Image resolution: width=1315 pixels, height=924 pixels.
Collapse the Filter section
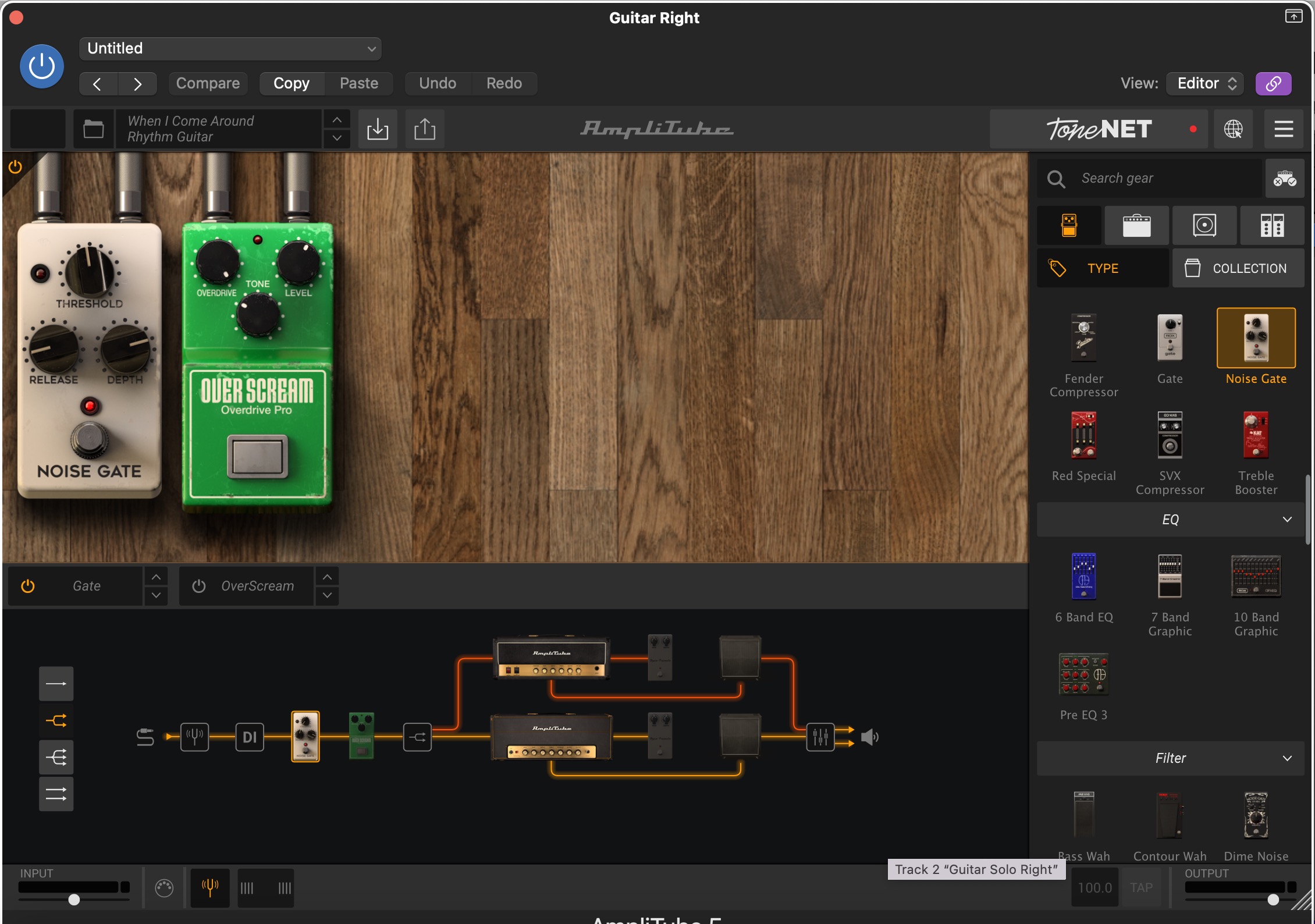point(1170,758)
